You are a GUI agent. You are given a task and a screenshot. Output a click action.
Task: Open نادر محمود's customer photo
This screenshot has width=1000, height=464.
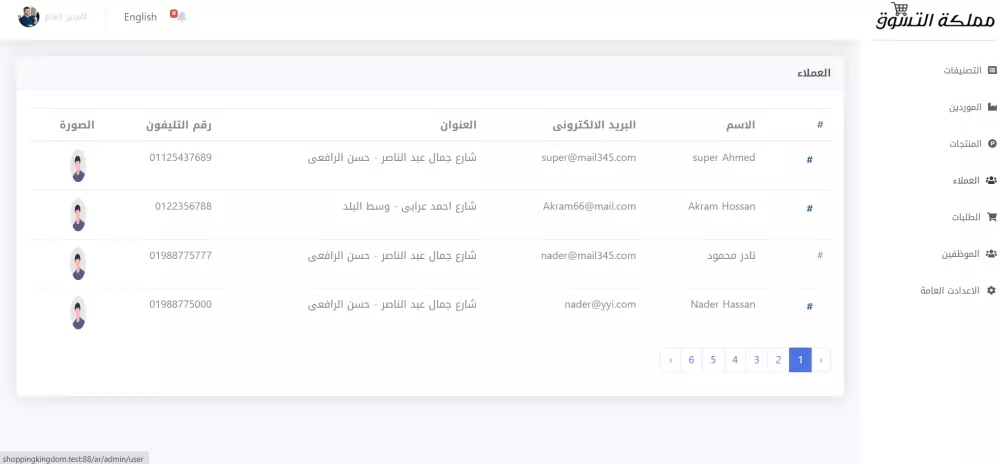78,264
